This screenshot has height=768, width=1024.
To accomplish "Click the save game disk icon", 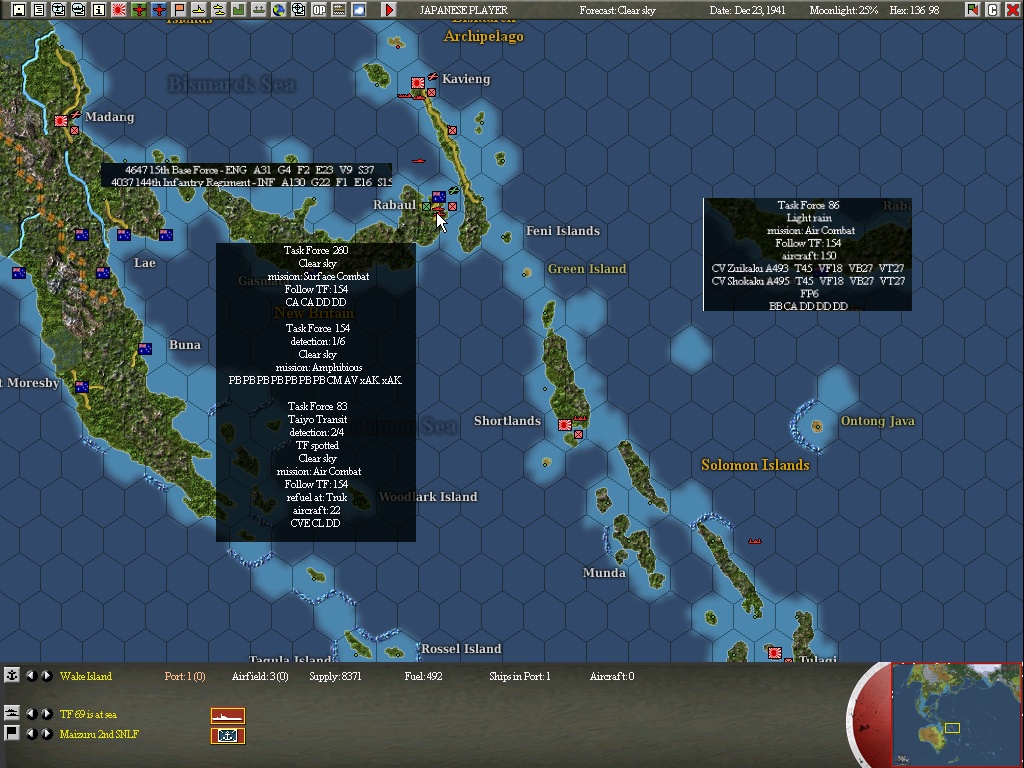I will (x=18, y=10).
